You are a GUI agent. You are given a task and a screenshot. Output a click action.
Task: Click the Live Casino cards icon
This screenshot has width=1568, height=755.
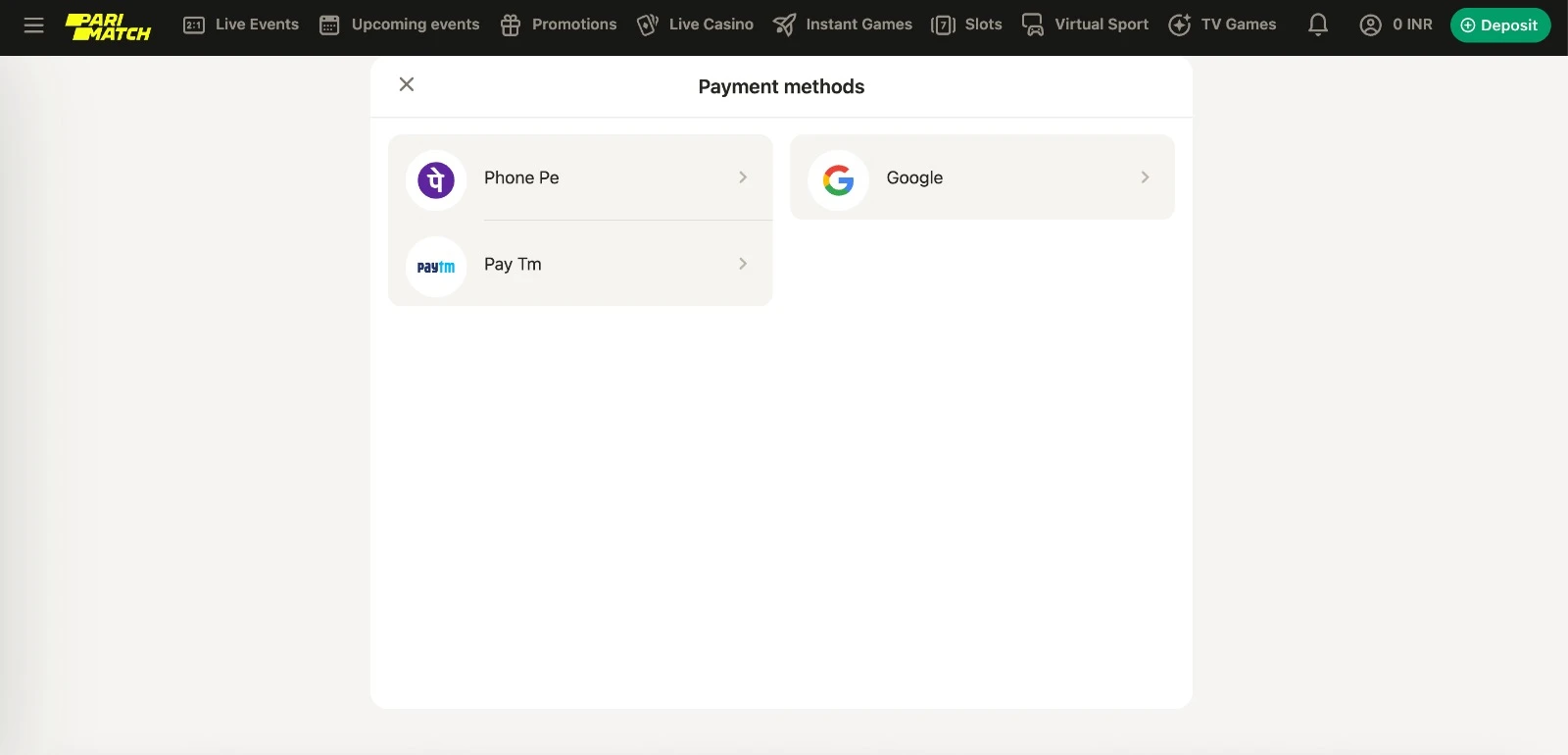(647, 25)
